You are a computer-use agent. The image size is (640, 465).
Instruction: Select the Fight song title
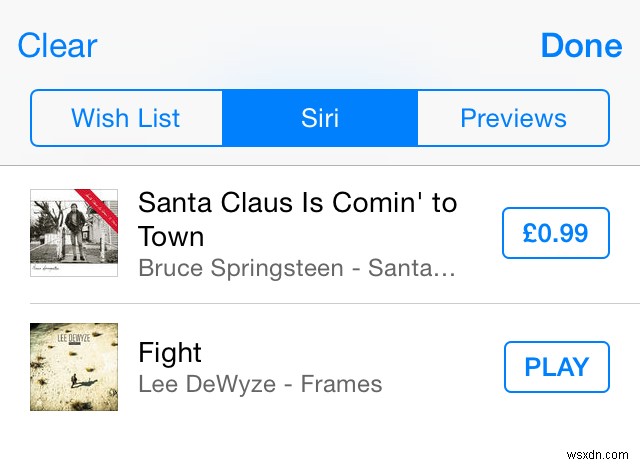pyautogui.click(x=170, y=352)
